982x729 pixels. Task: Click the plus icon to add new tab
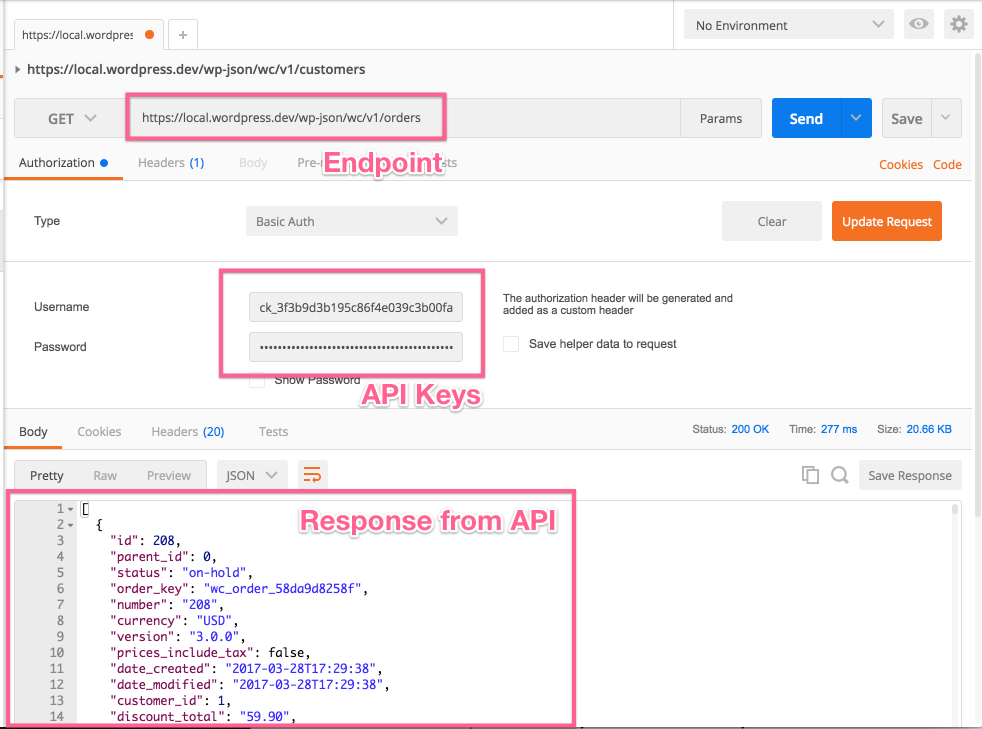click(x=182, y=35)
